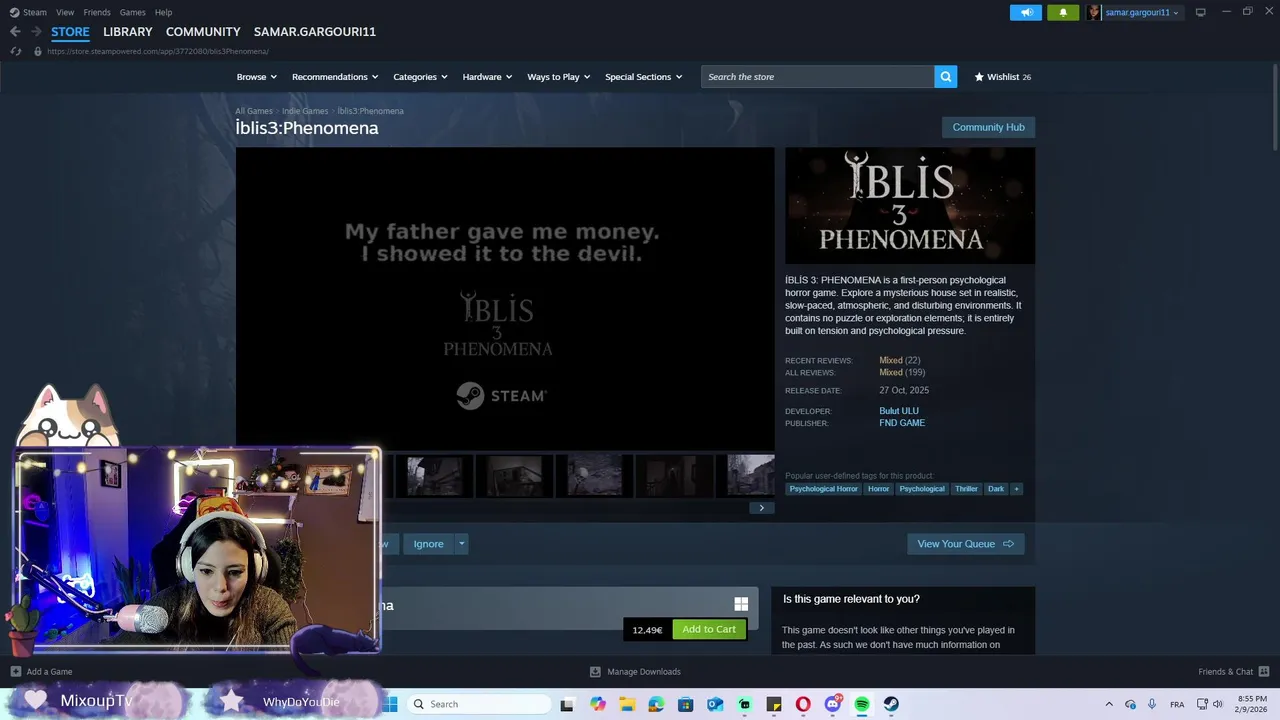Open the Ignore options dropdown arrow

click(x=461, y=544)
